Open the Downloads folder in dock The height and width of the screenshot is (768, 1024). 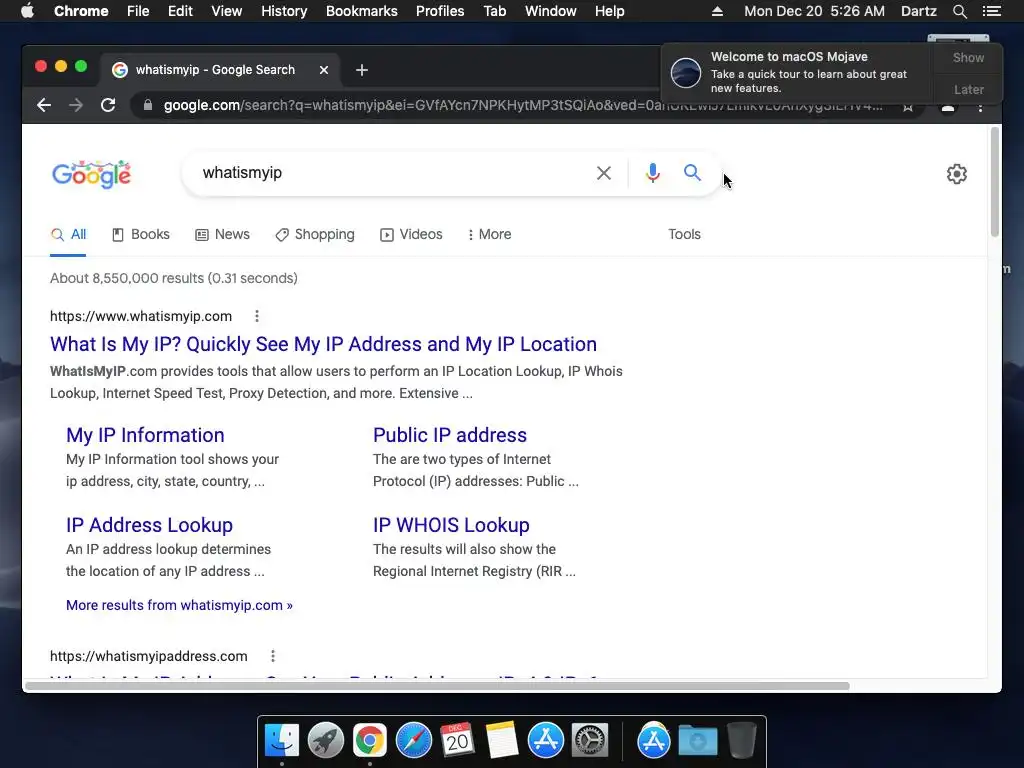coord(697,741)
